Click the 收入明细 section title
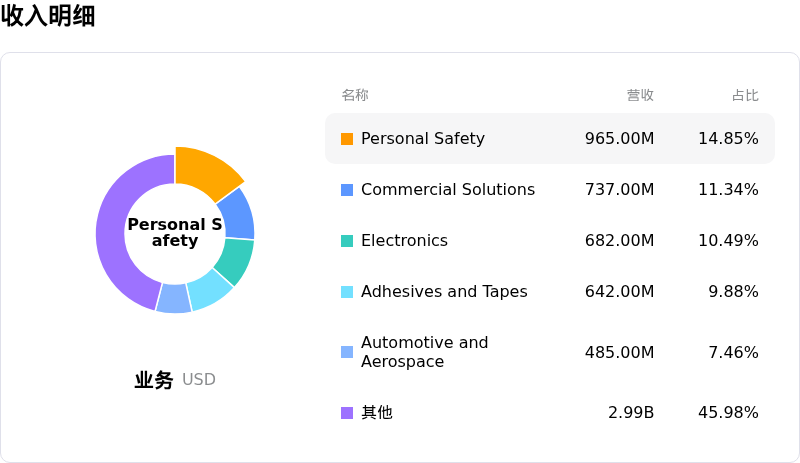The width and height of the screenshot is (800, 463). [48, 15]
